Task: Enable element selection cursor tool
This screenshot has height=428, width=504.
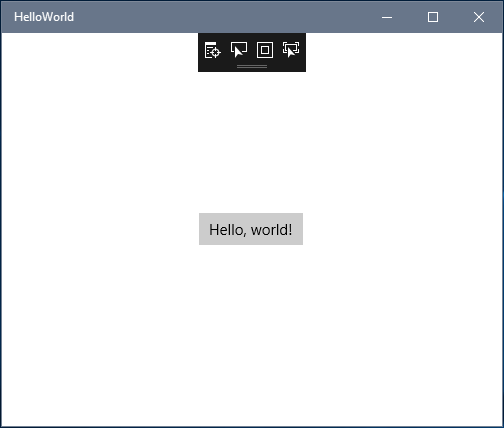Action: (x=239, y=50)
